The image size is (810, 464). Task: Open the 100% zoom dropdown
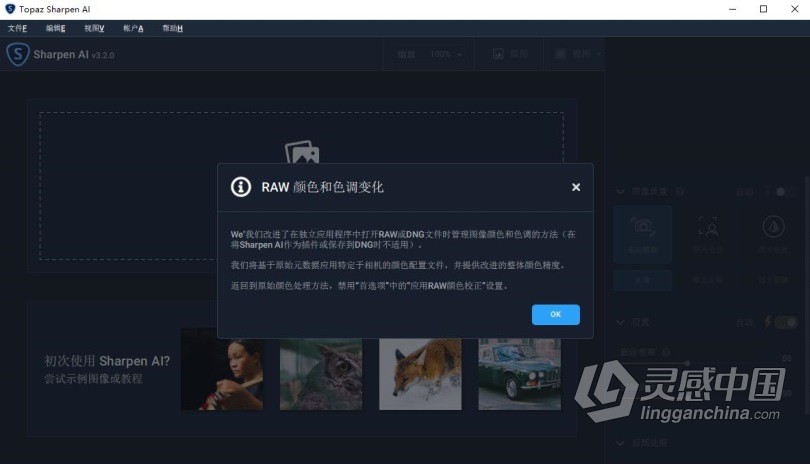(x=446, y=54)
